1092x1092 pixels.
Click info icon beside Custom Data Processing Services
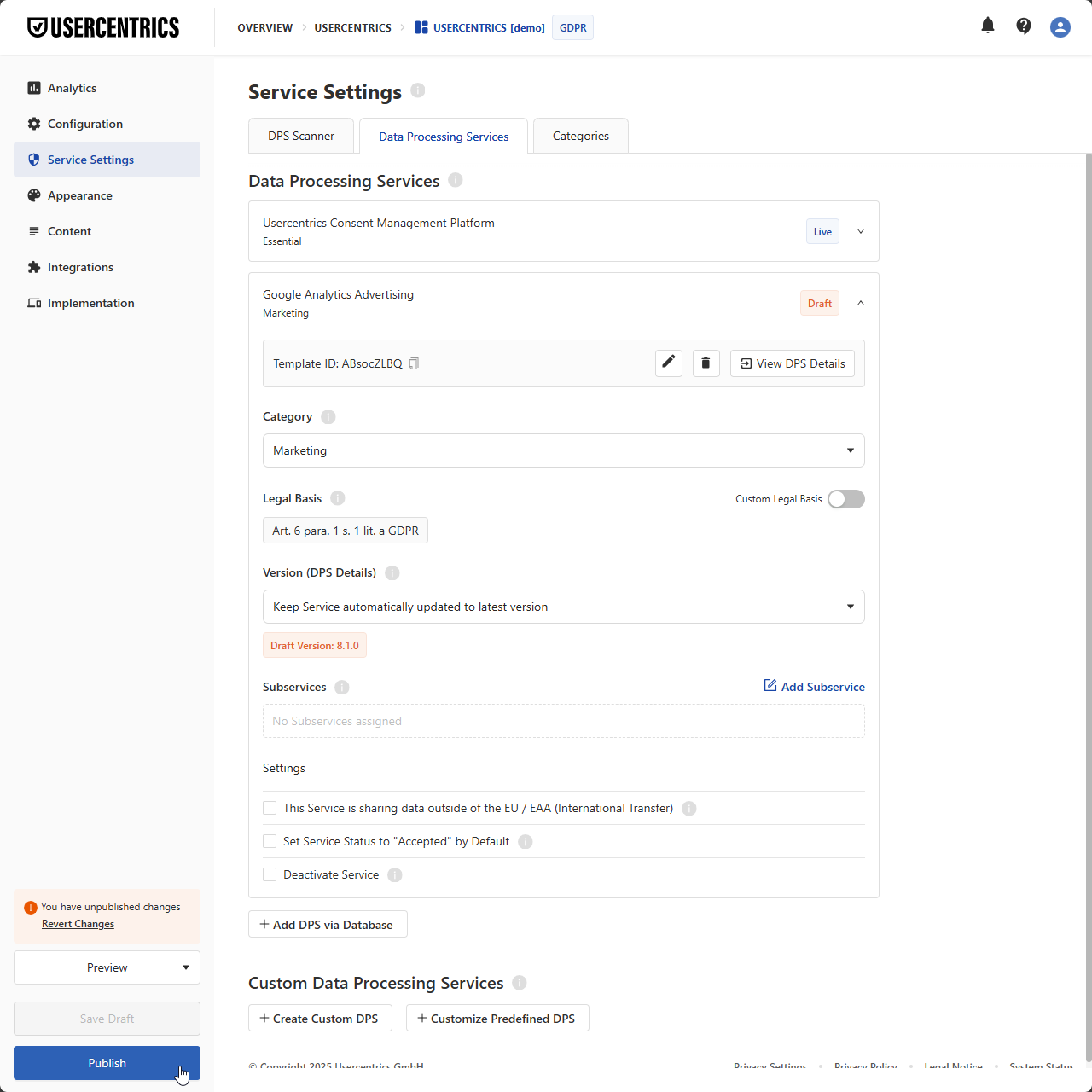[520, 983]
